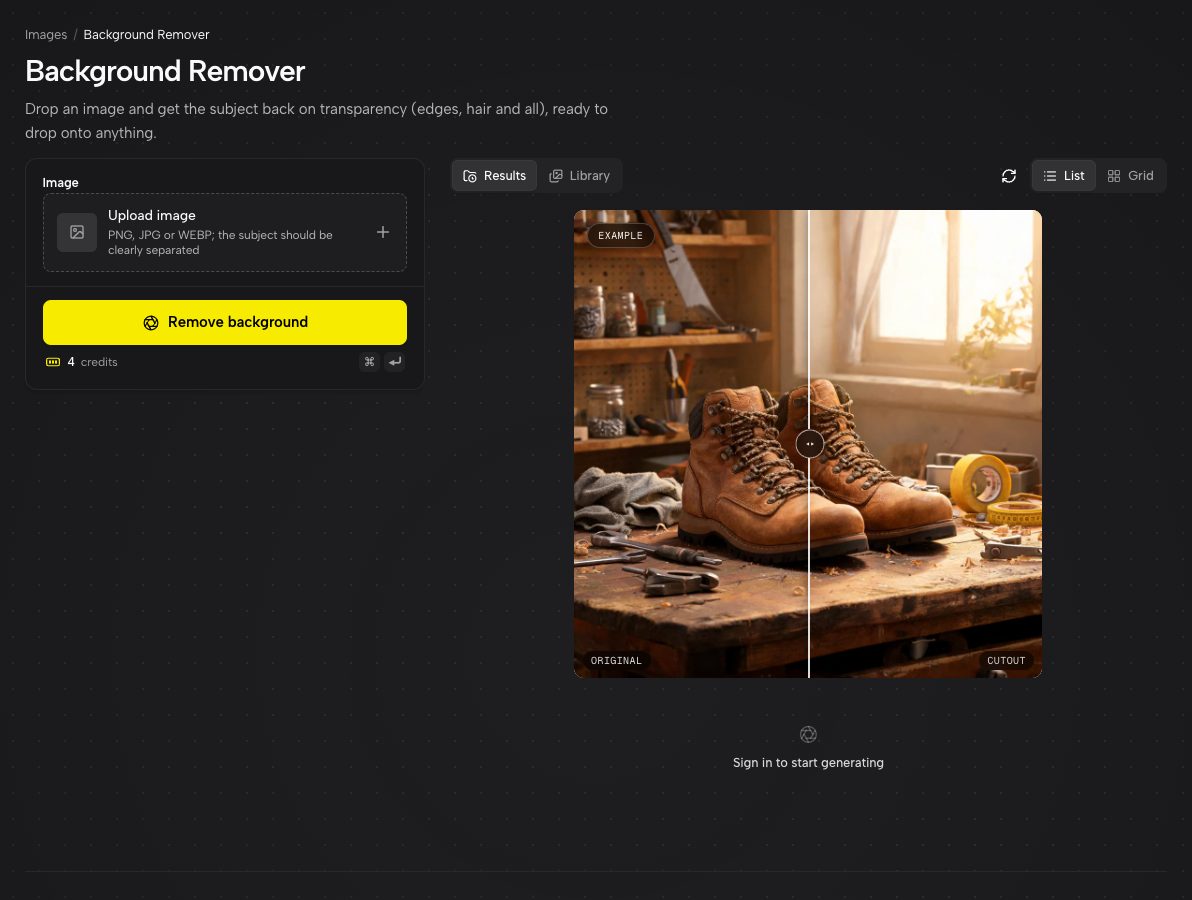Click the 4 credits text
Screen dimensions: 1192x900
point(92,362)
